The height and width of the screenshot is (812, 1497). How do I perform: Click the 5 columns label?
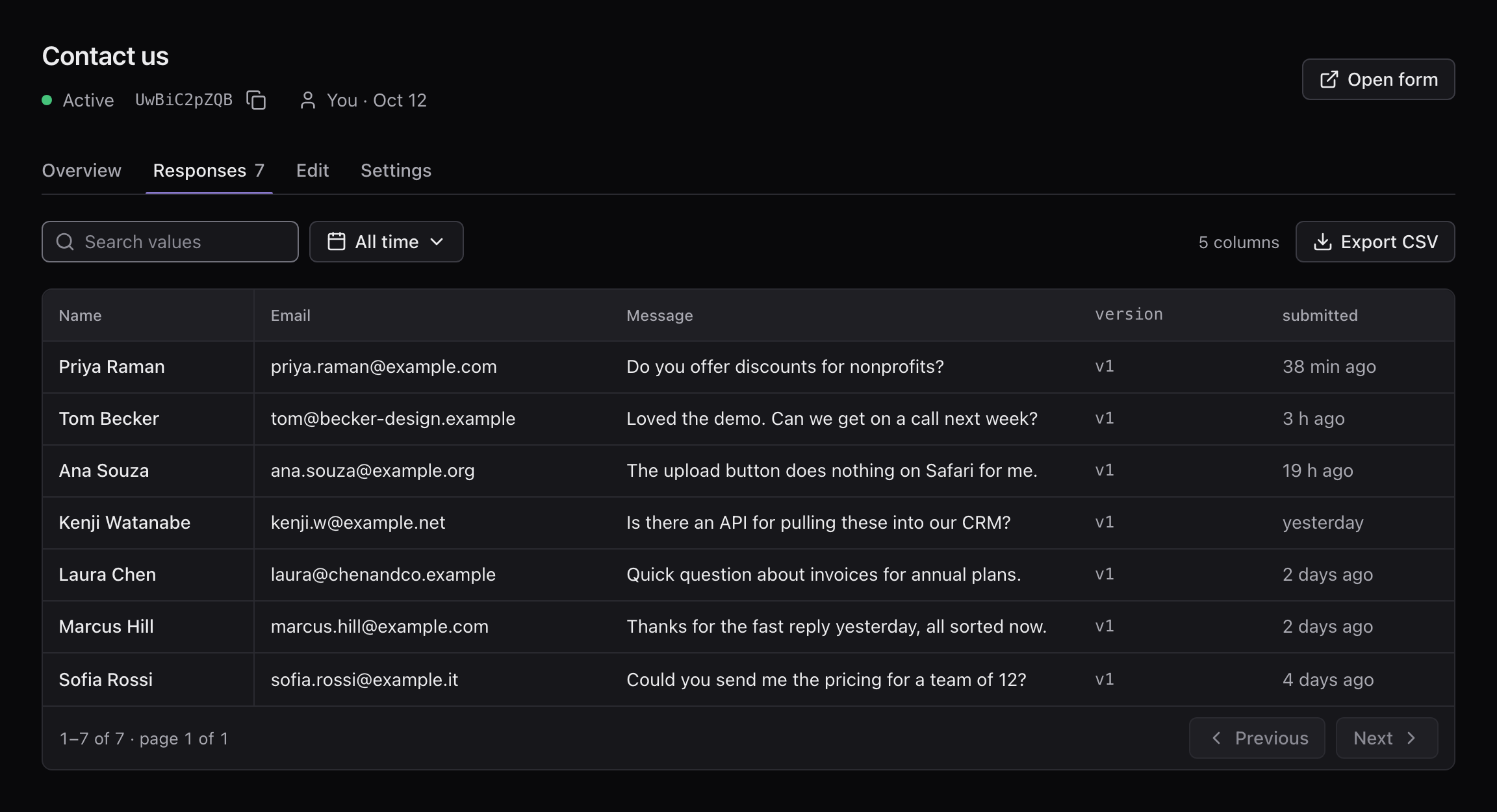click(1238, 242)
